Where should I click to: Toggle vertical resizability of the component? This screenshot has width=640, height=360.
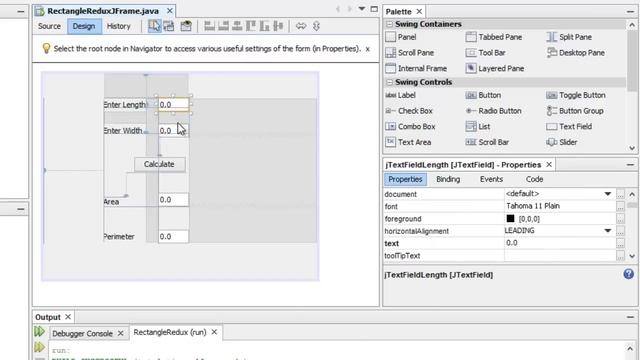(316, 26)
